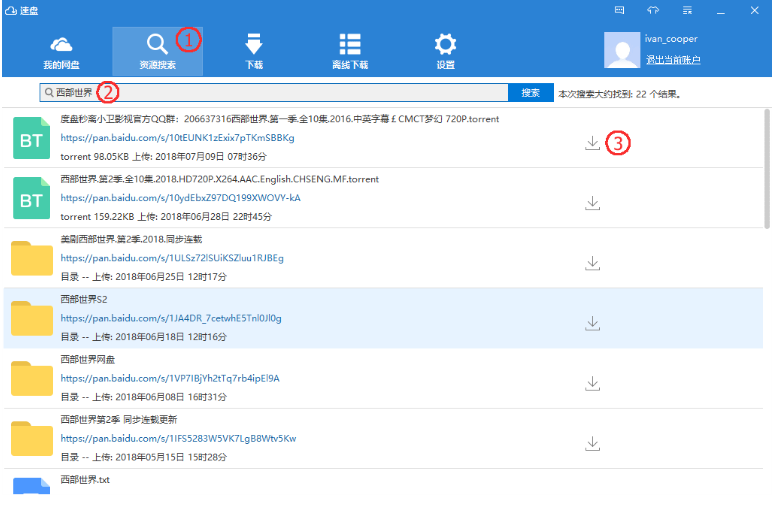This screenshot has width=774, height=510.
Task: Click the ivan_cooper user avatar
Action: [x=622, y=50]
